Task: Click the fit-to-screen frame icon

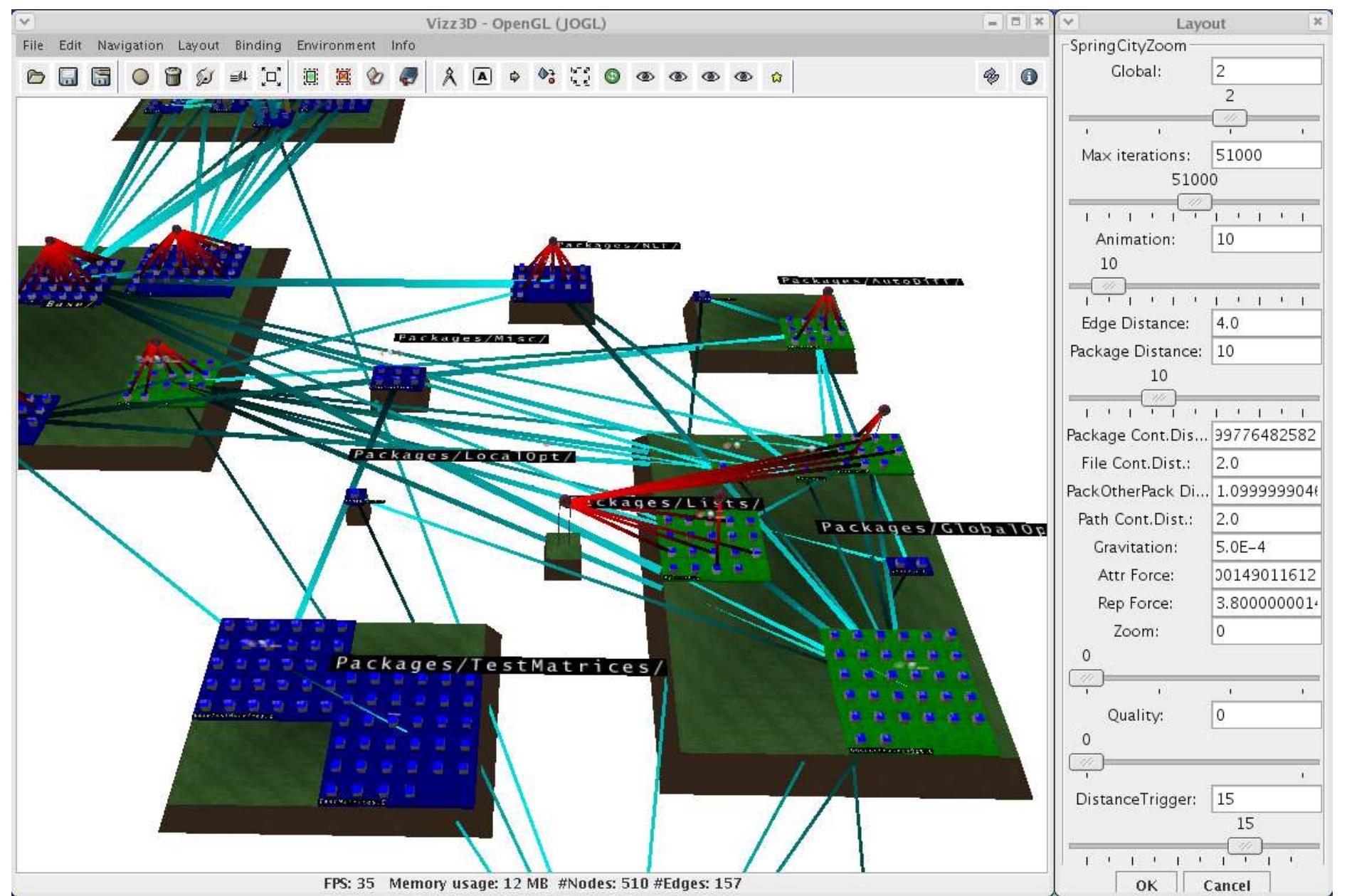Action: (271, 76)
